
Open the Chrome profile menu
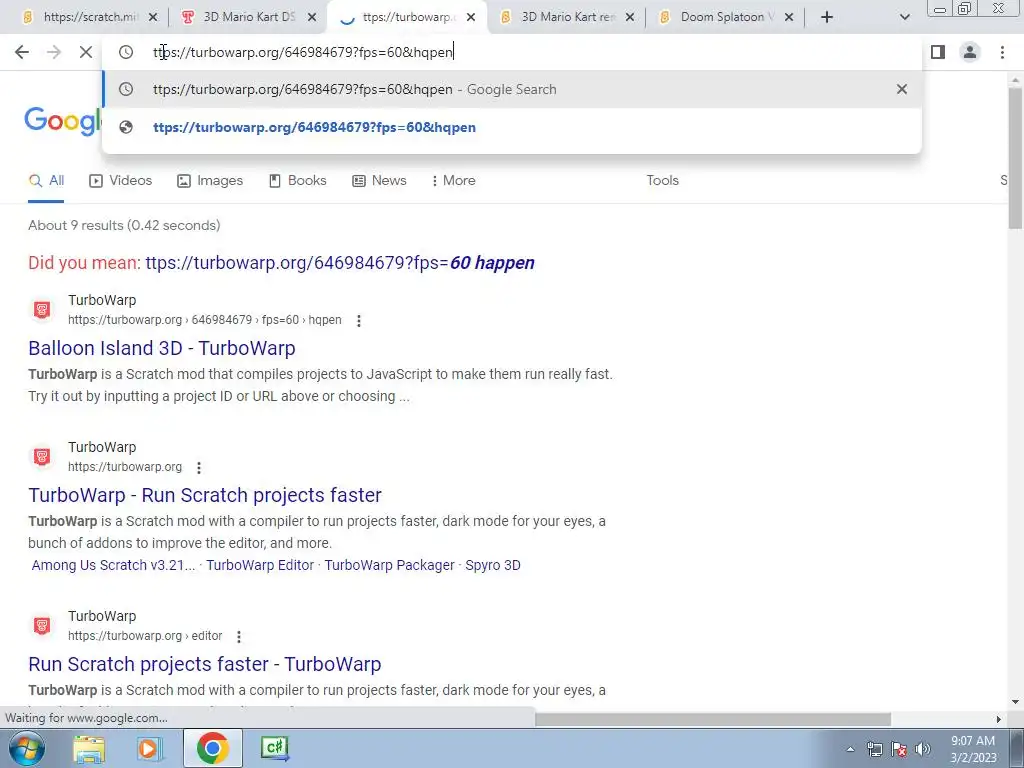coord(970,52)
